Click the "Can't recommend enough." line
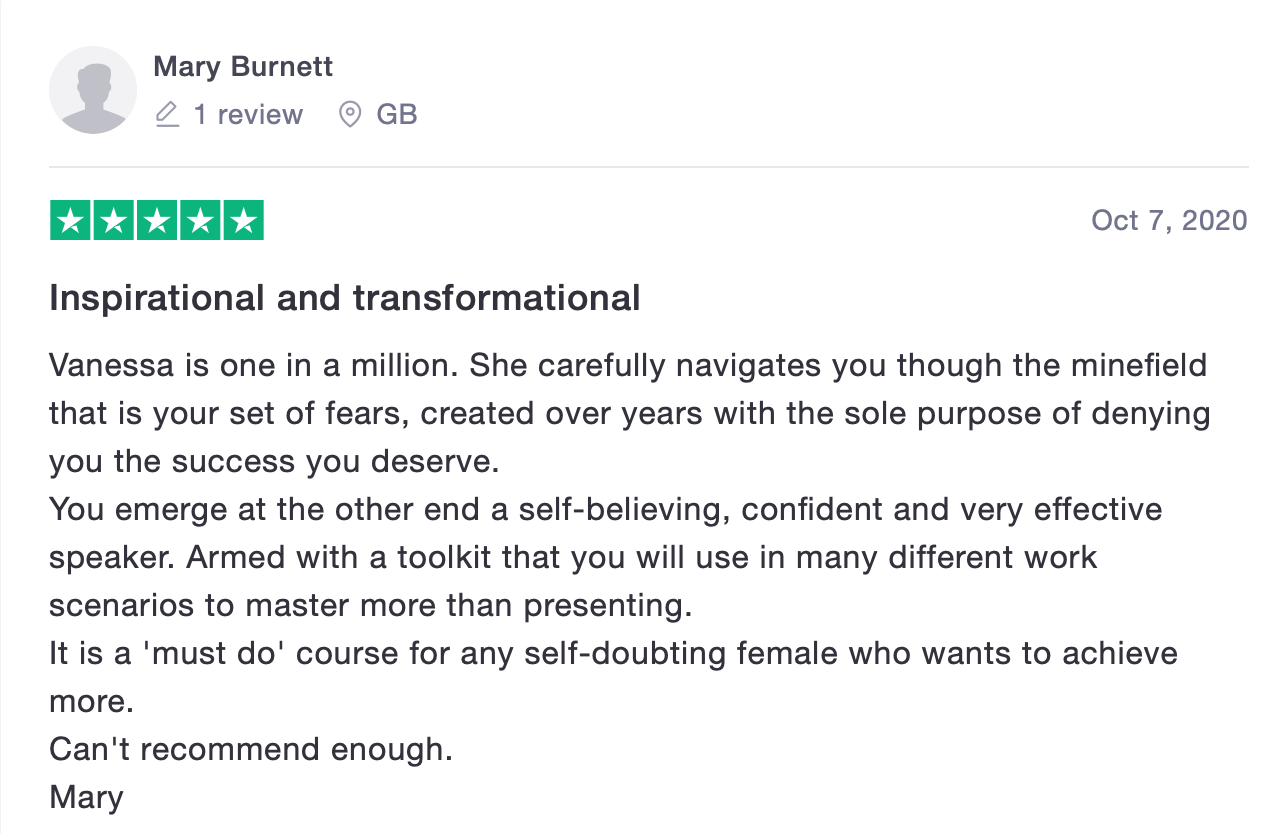 [x=251, y=749]
